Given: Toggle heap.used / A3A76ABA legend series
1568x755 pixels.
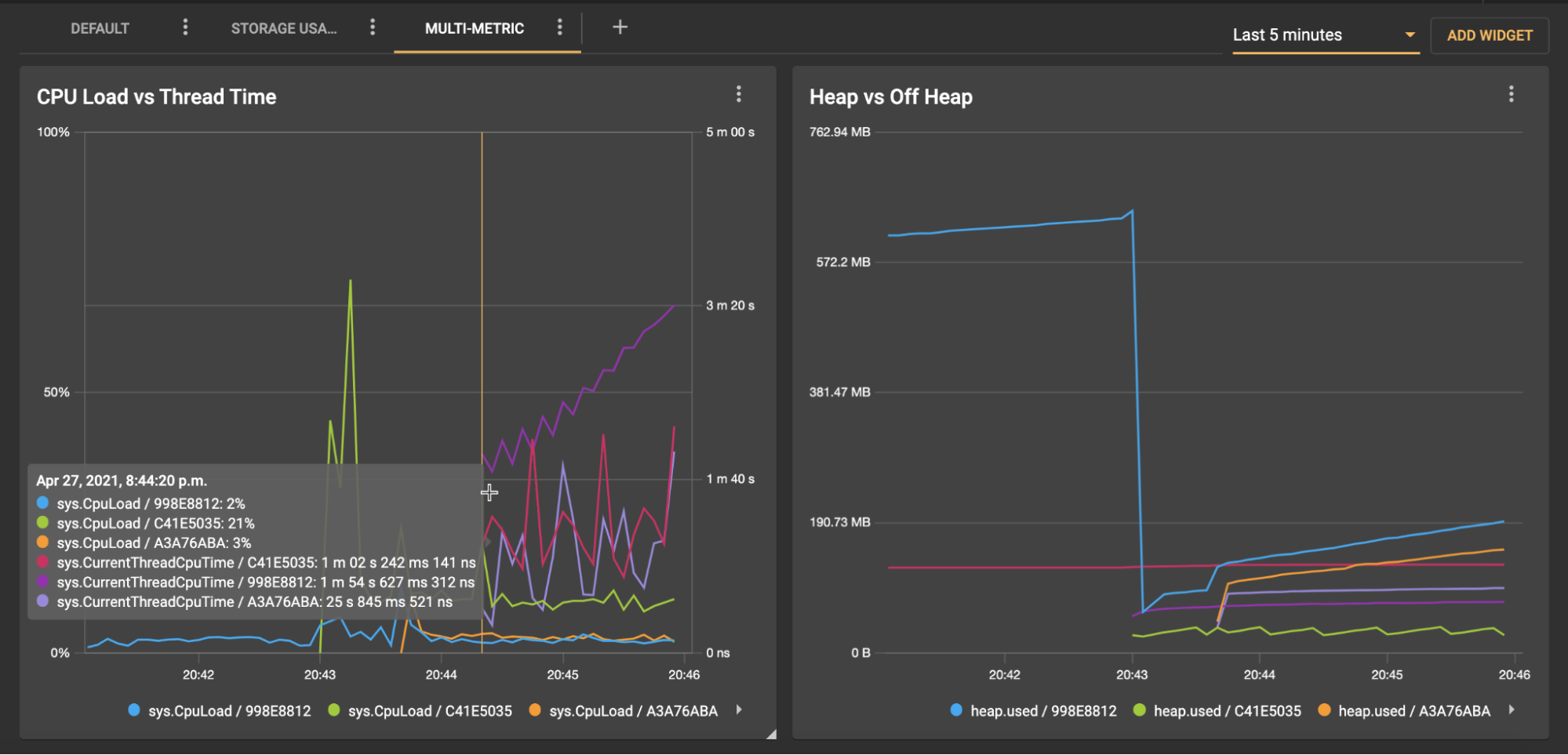Looking at the screenshot, I should coord(1404,711).
